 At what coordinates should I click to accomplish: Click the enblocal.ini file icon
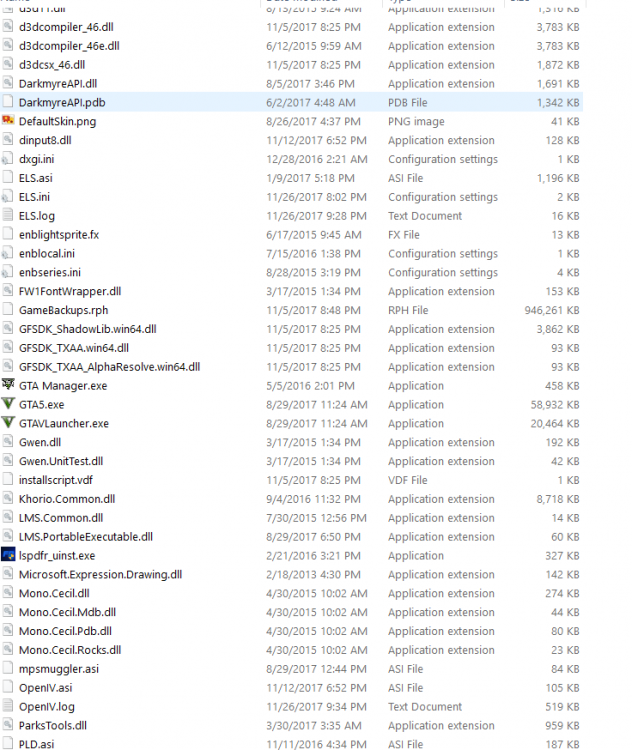click(8, 253)
